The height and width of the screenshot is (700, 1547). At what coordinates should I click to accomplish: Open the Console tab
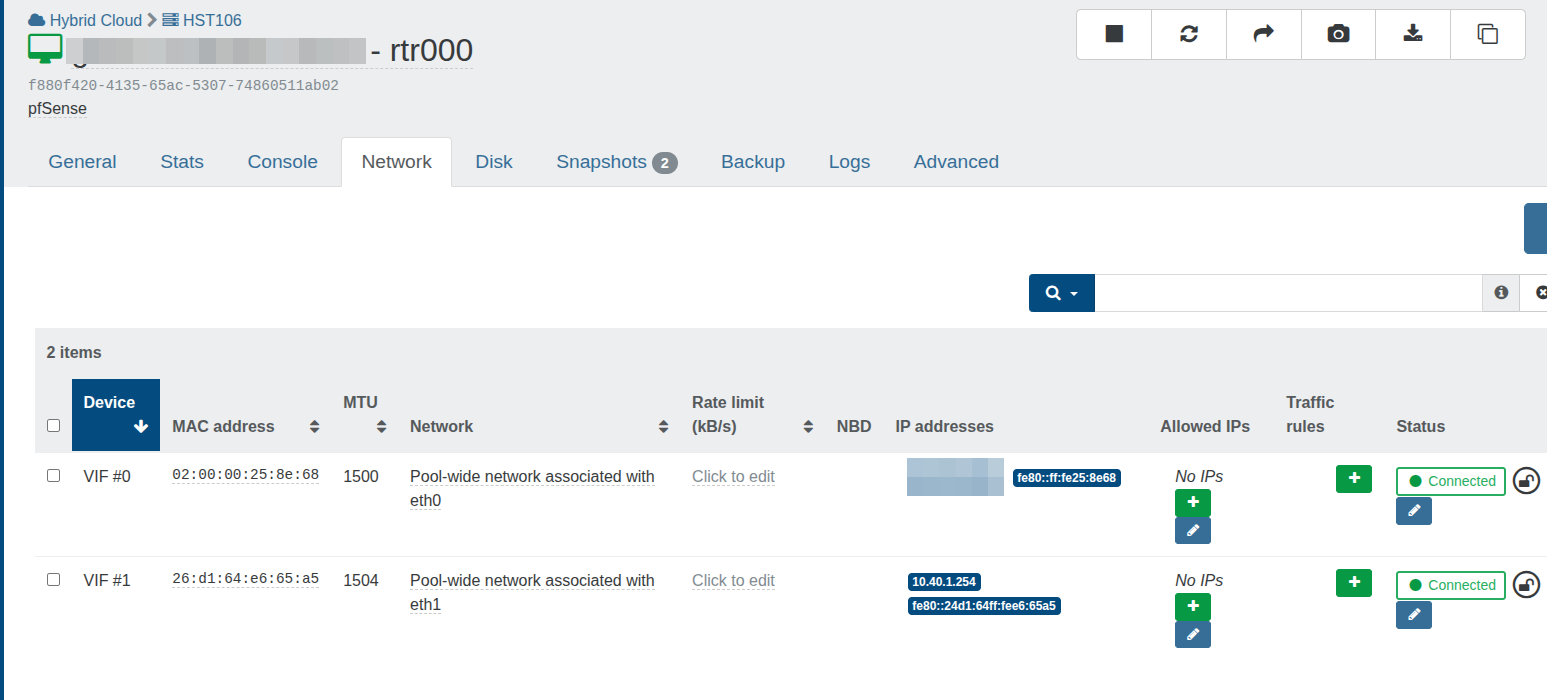click(282, 162)
